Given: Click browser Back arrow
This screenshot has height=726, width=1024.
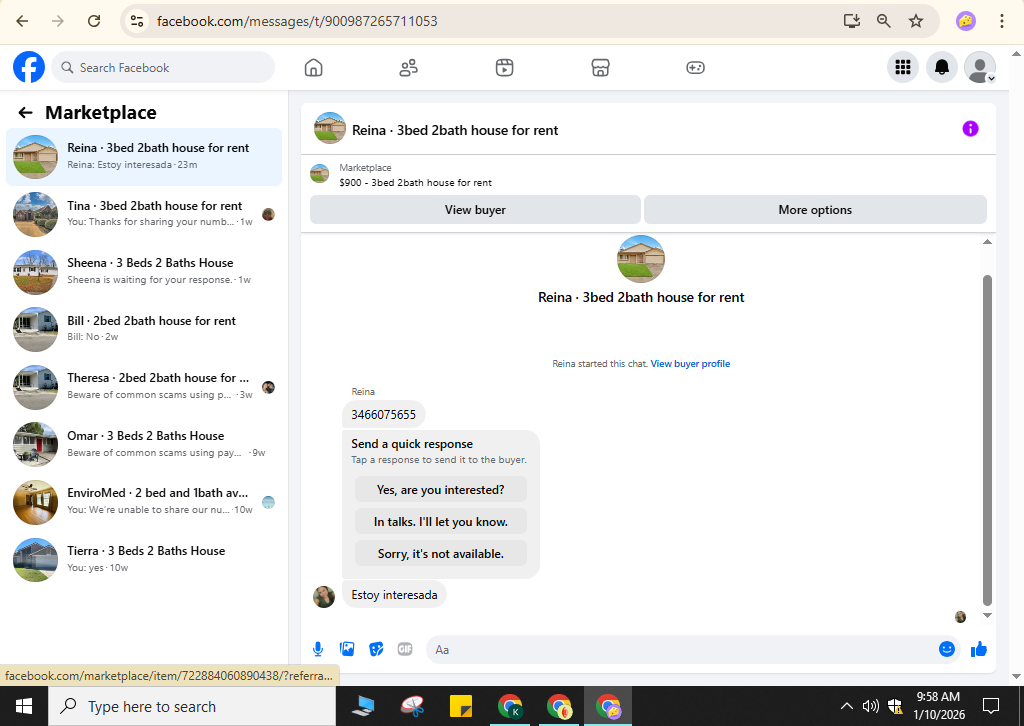Looking at the screenshot, I should coord(22,21).
